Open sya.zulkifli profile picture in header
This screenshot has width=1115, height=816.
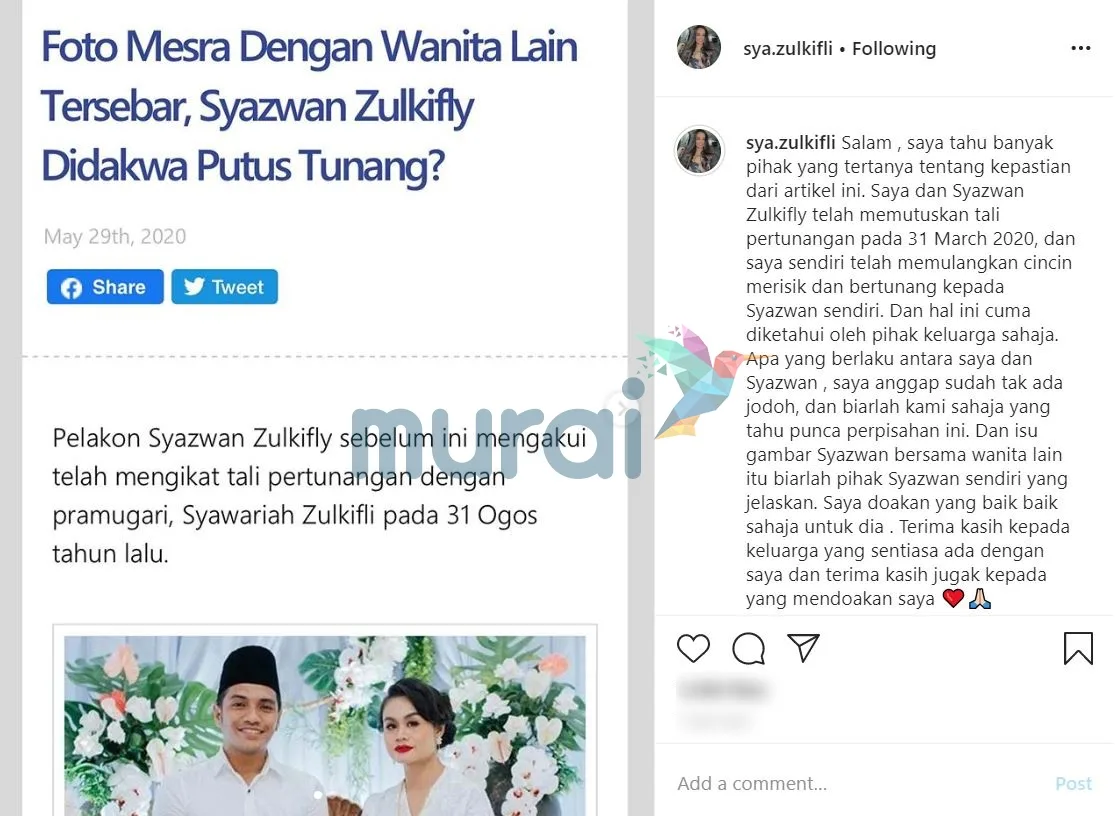coord(699,48)
